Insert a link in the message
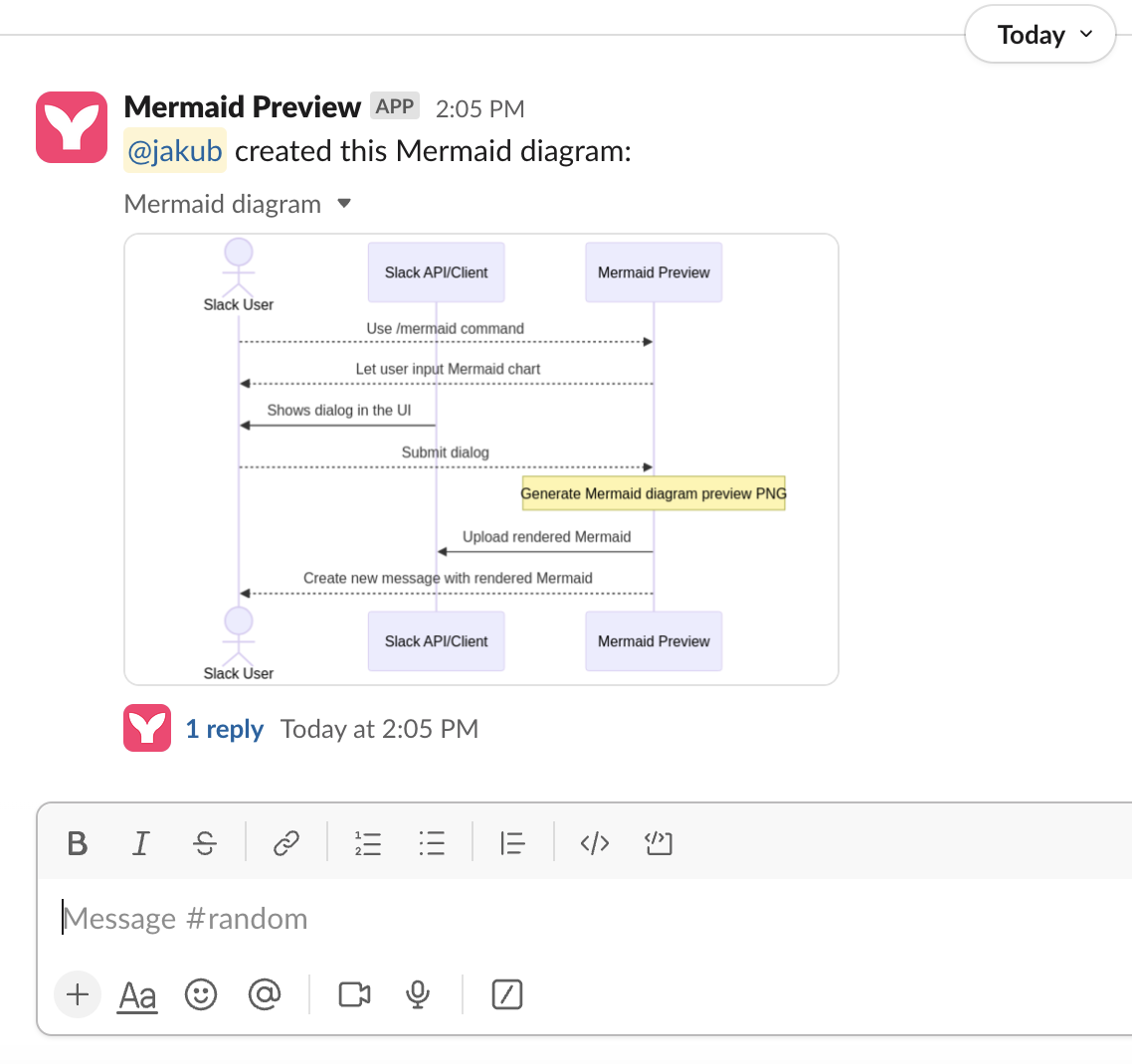Image resolution: width=1132 pixels, height=1064 pixels. 286,842
